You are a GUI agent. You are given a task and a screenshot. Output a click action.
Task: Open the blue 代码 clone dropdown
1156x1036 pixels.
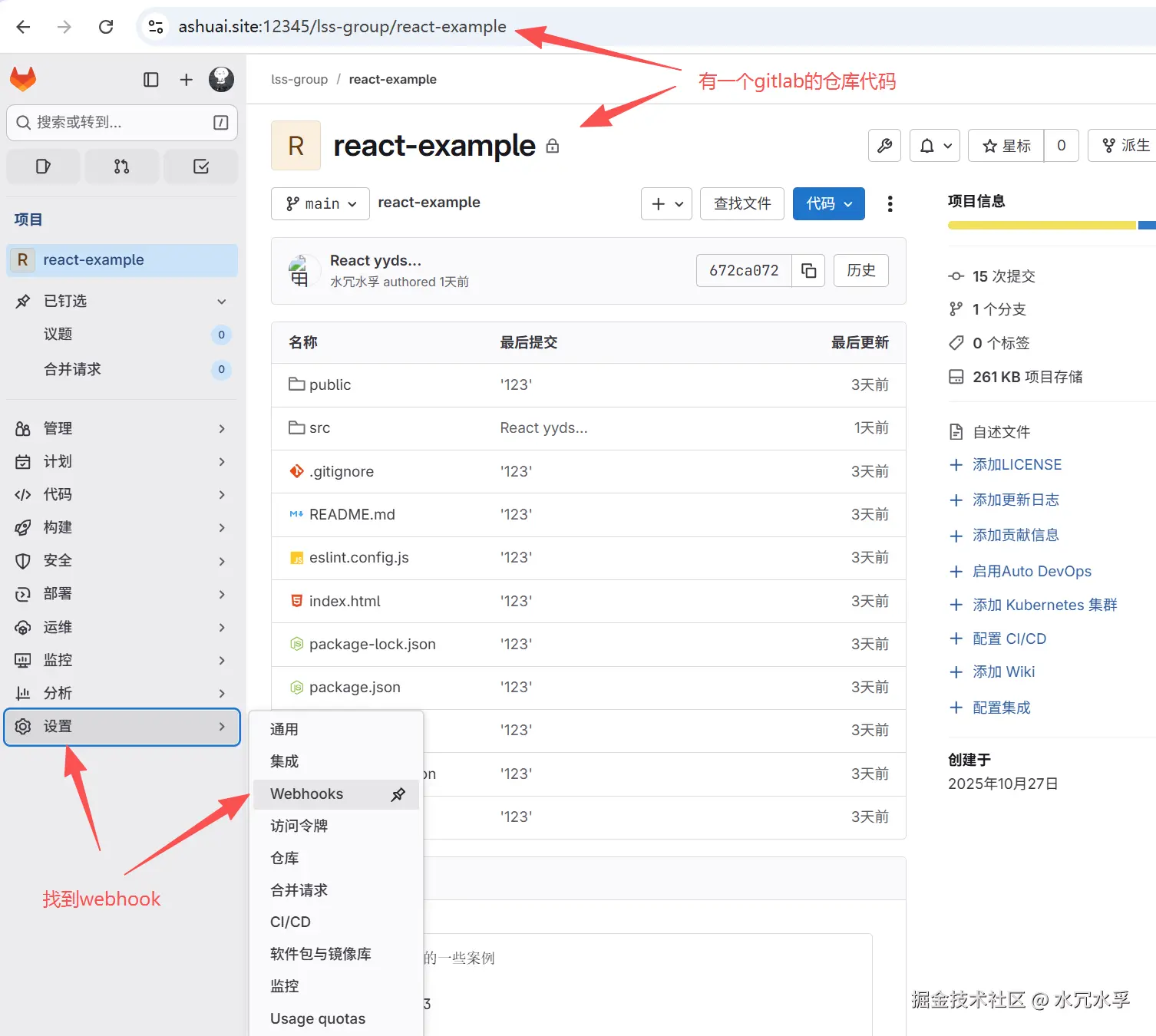tap(829, 203)
